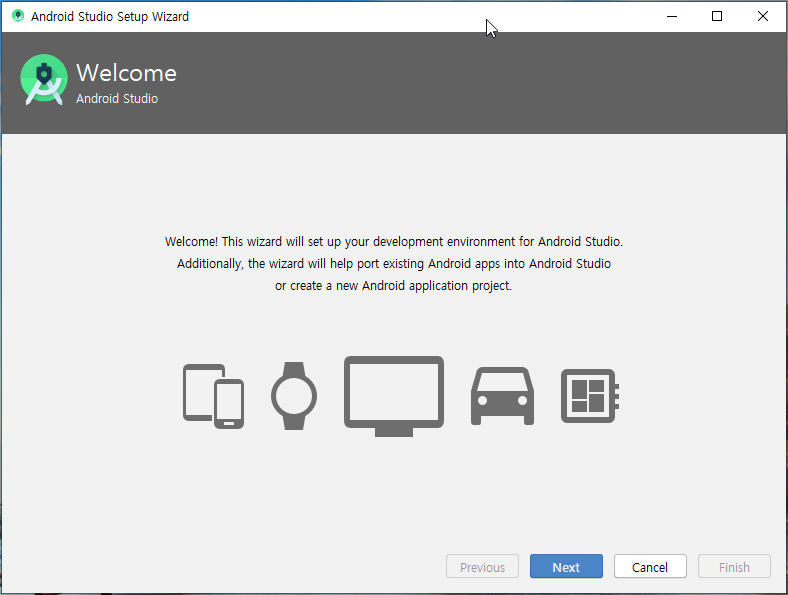The image size is (788, 595).
Task: Click the 'or create a new Android application project.' line
Action: tap(393, 286)
